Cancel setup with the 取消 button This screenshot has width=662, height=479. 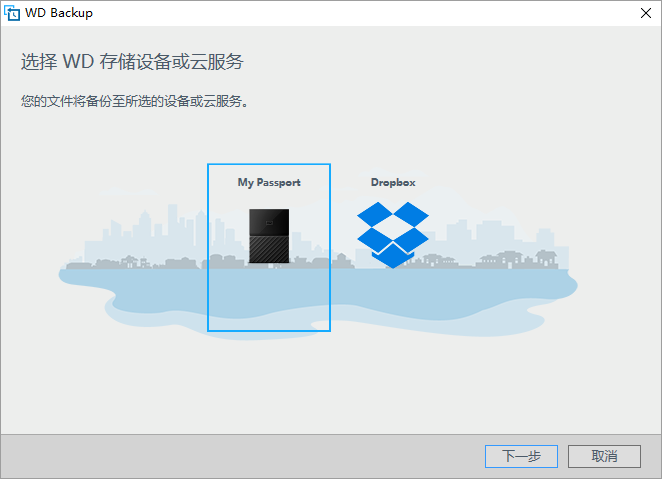coord(604,456)
